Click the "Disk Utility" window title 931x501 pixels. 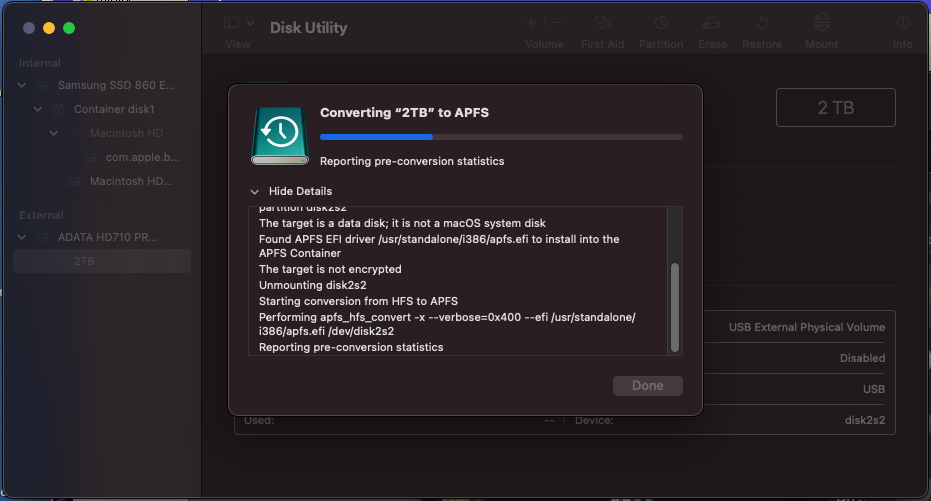coord(309,28)
